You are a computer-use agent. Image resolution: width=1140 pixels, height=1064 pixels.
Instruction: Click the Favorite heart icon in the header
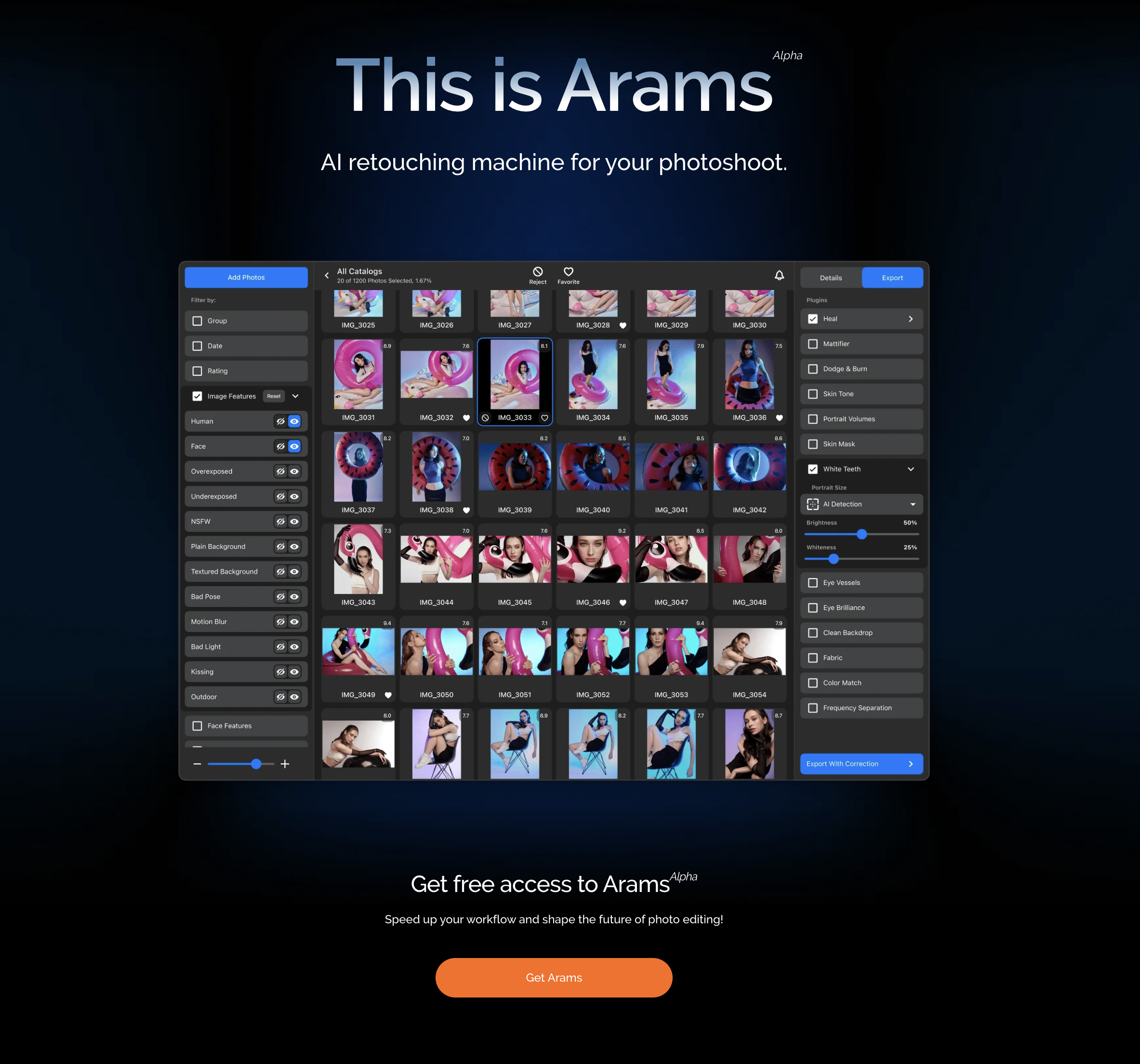[x=568, y=272]
